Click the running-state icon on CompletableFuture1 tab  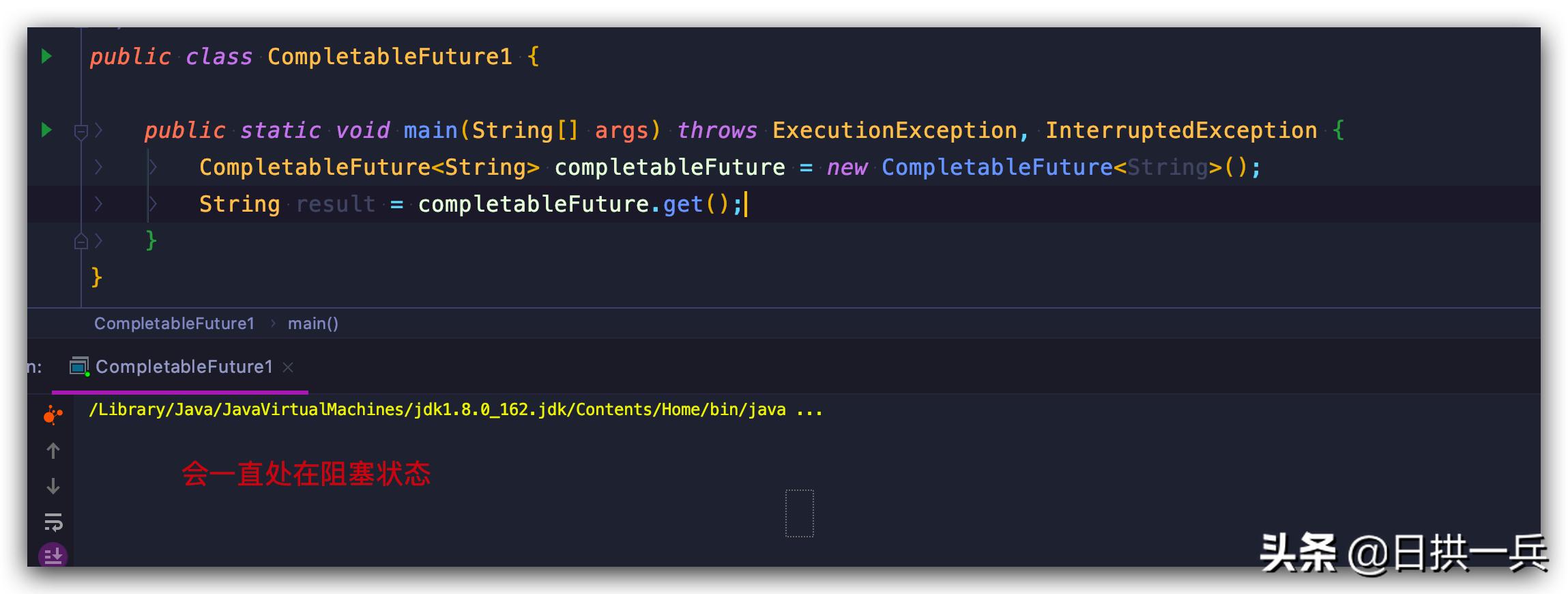(81, 367)
